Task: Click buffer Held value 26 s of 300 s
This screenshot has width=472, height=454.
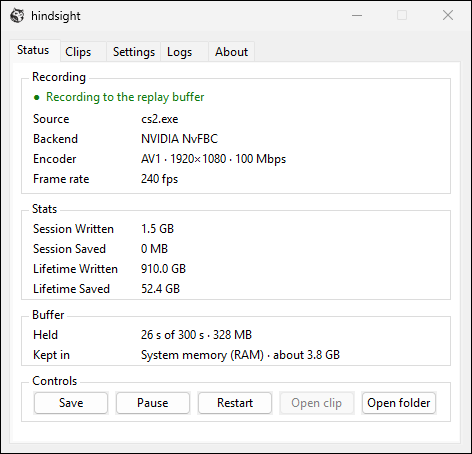Action: (x=173, y=335)
